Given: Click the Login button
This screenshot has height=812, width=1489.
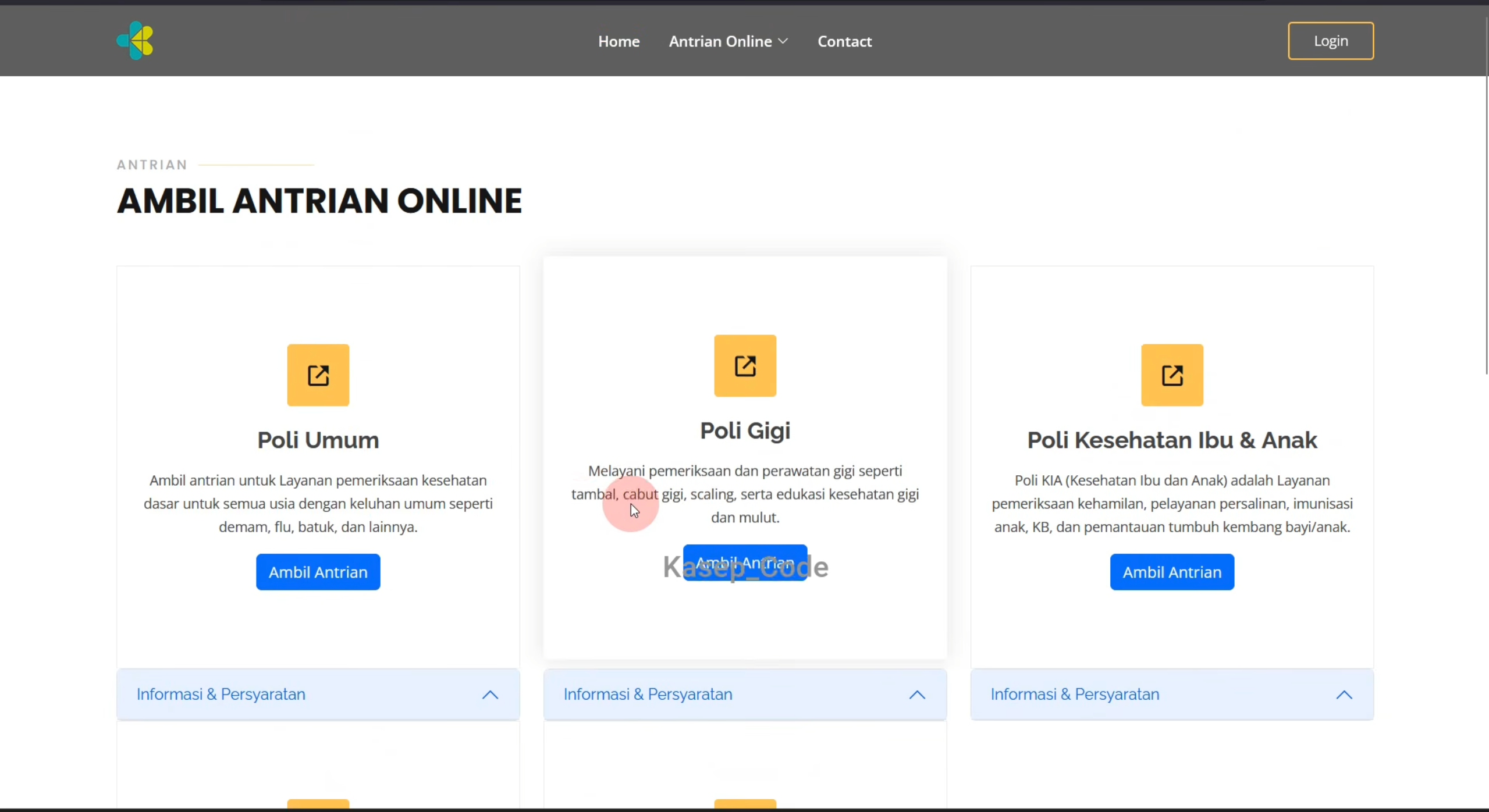Looking at the screenshot, I should pos(1331,41).
